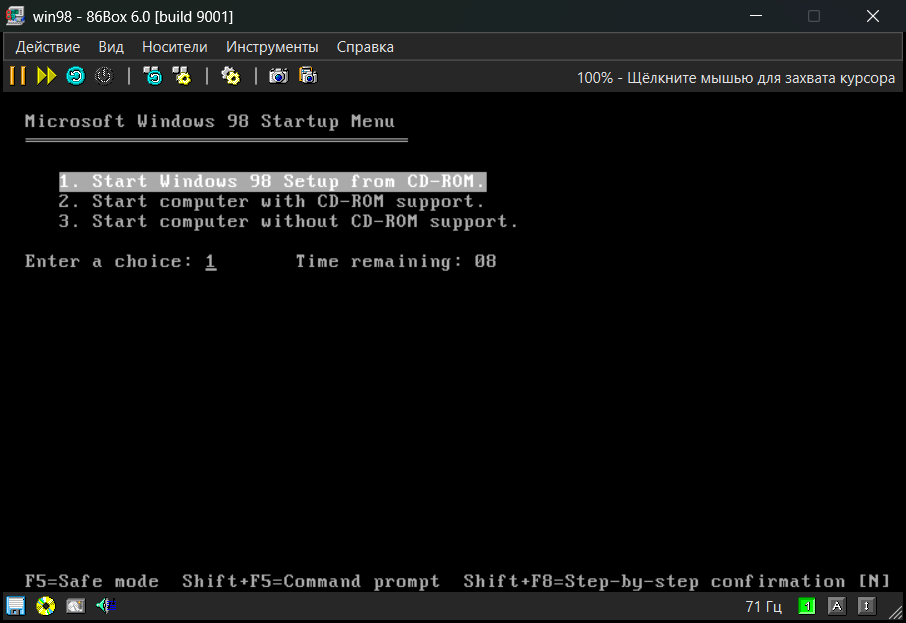
Task: Take a screenshot with the camera icon
Action: pos(279,76)
